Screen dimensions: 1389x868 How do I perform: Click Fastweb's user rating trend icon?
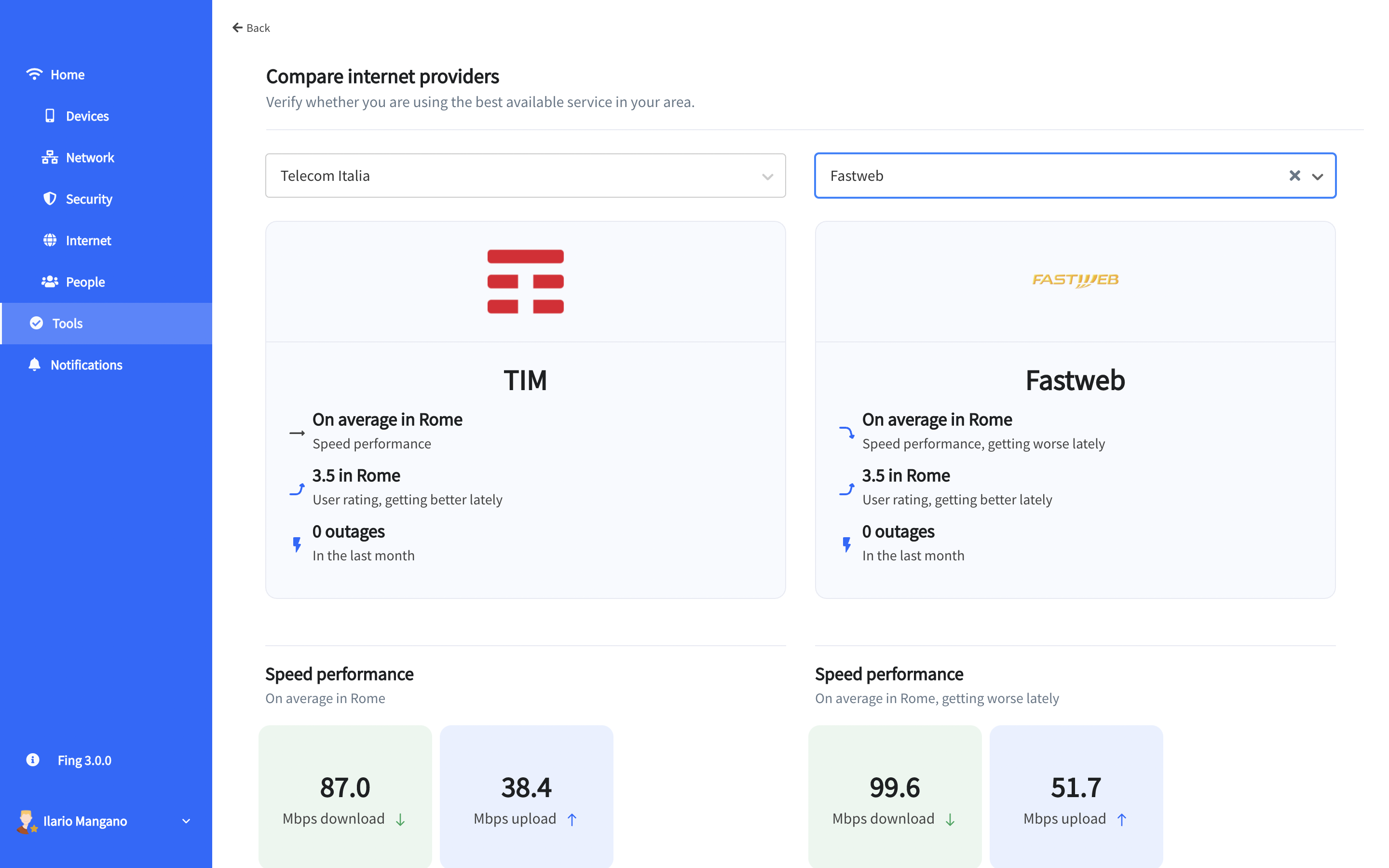[x=846, y=488]
